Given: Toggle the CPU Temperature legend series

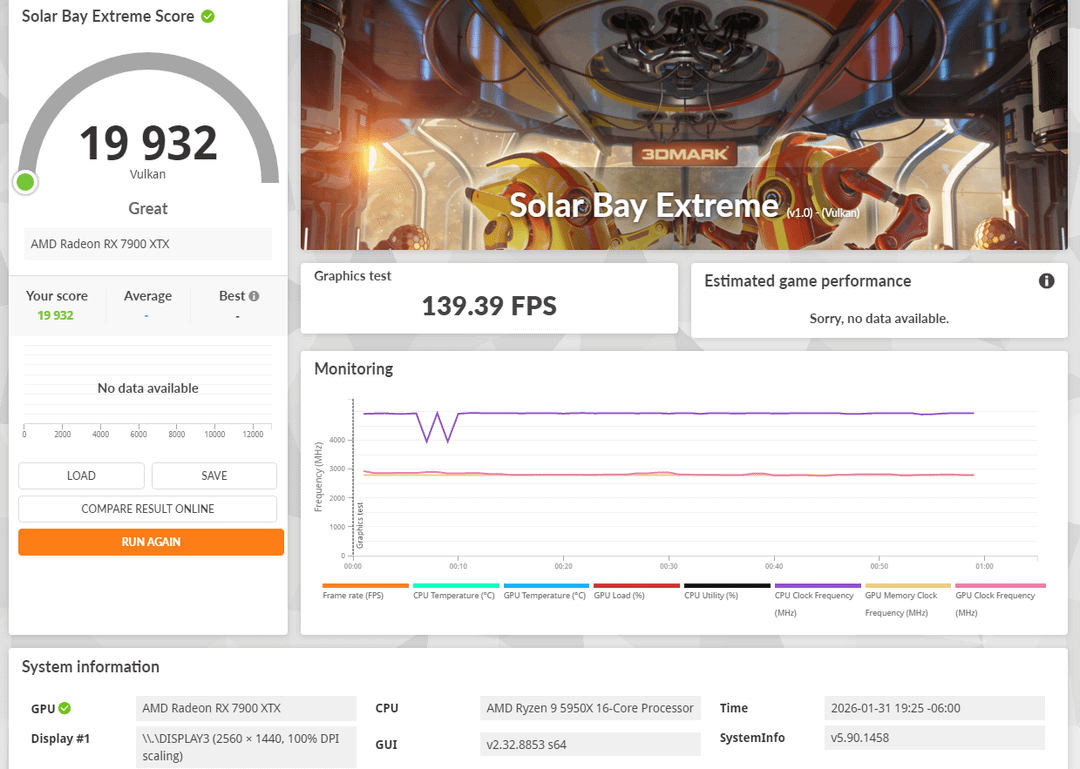Looking at the screenshot, I should tap(455, 591).
